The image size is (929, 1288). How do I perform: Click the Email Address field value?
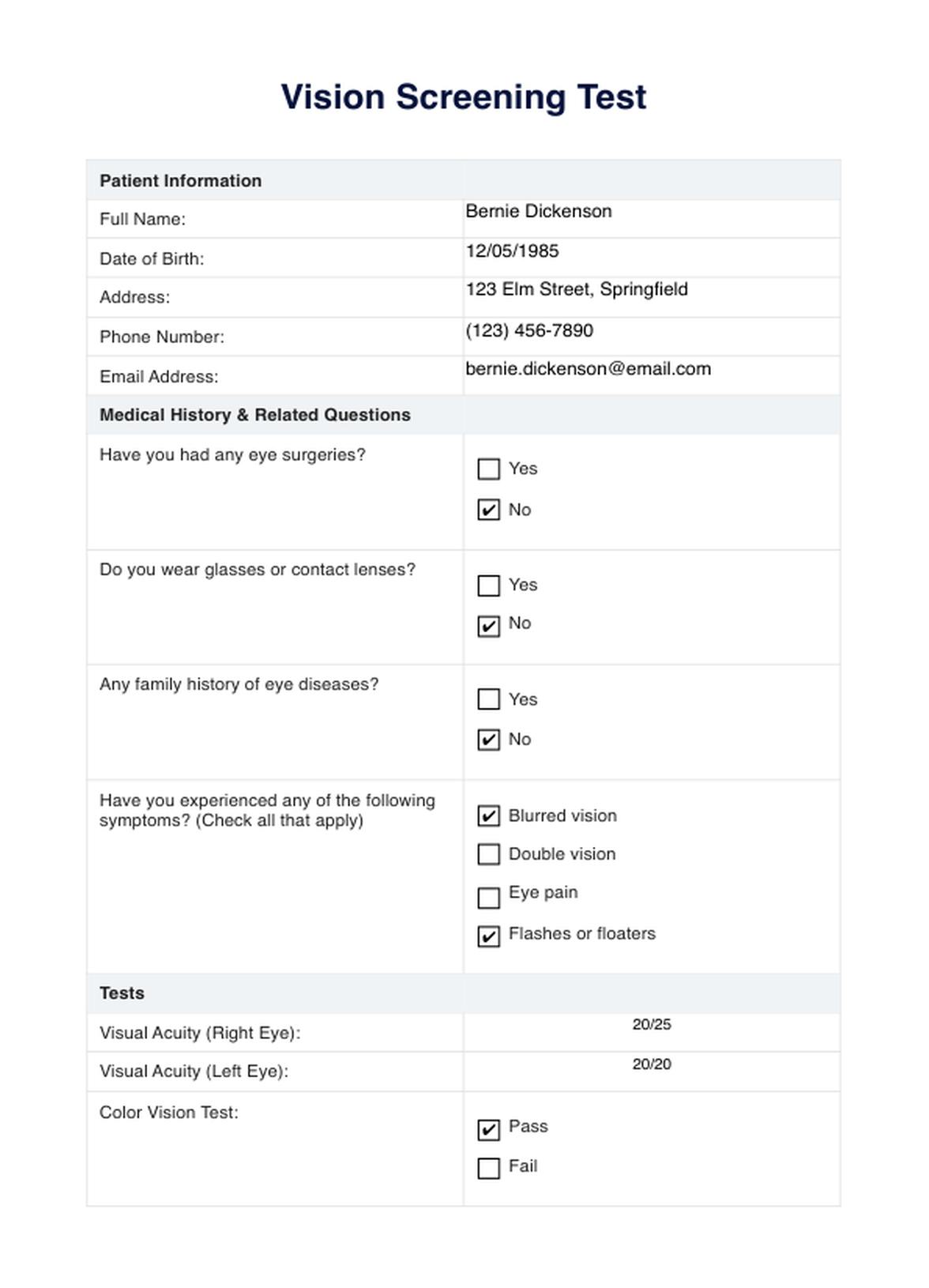pyautogui.click(x=588, y=369)
